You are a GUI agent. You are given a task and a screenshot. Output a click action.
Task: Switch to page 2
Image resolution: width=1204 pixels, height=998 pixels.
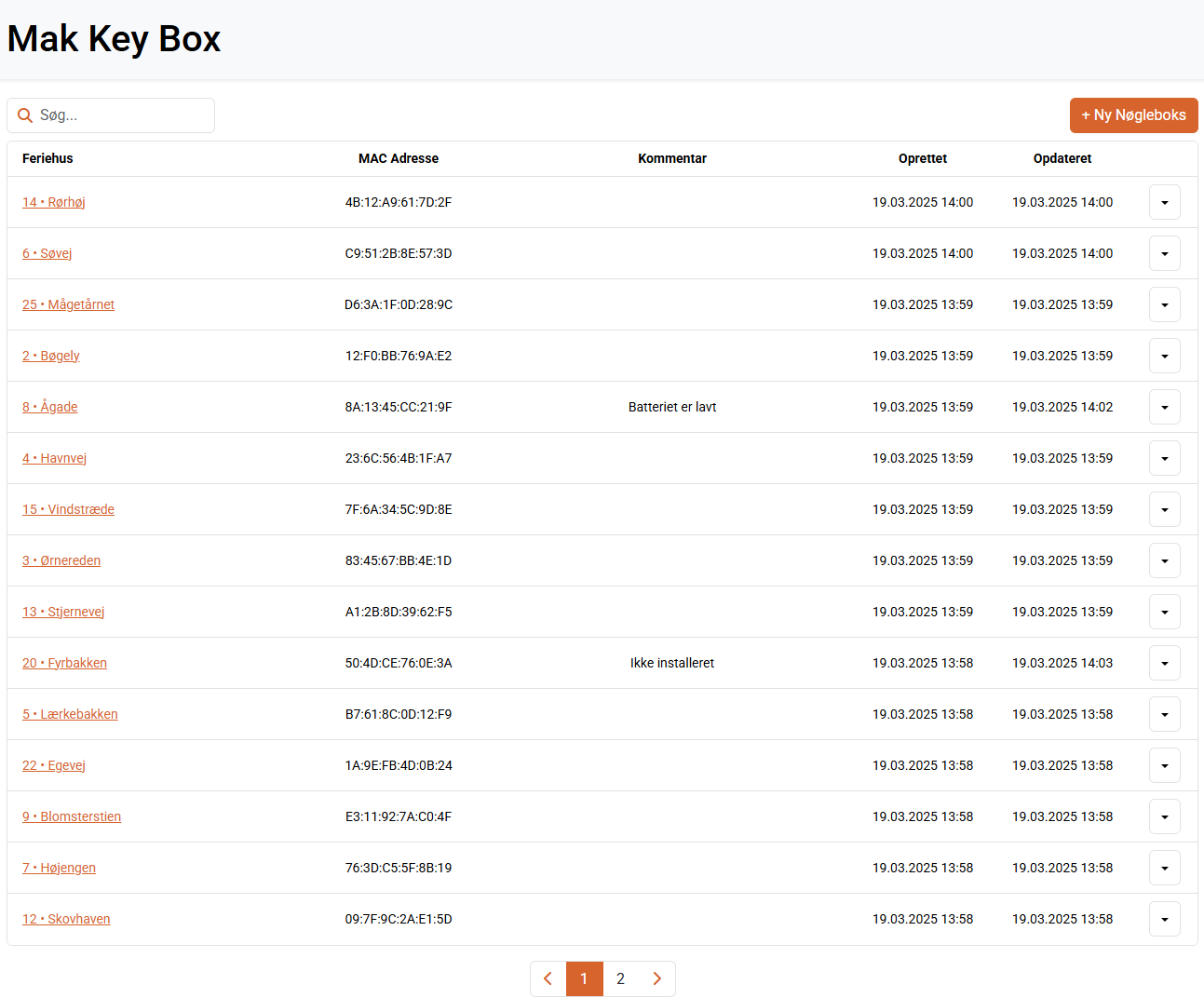point(620,978)
